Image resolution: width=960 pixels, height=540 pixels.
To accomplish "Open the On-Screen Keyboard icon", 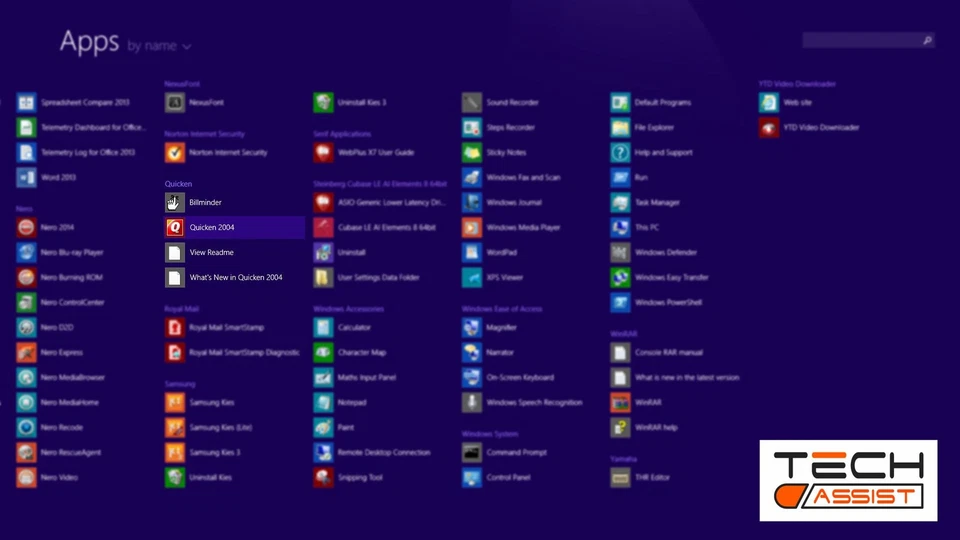I will (471, 378).
